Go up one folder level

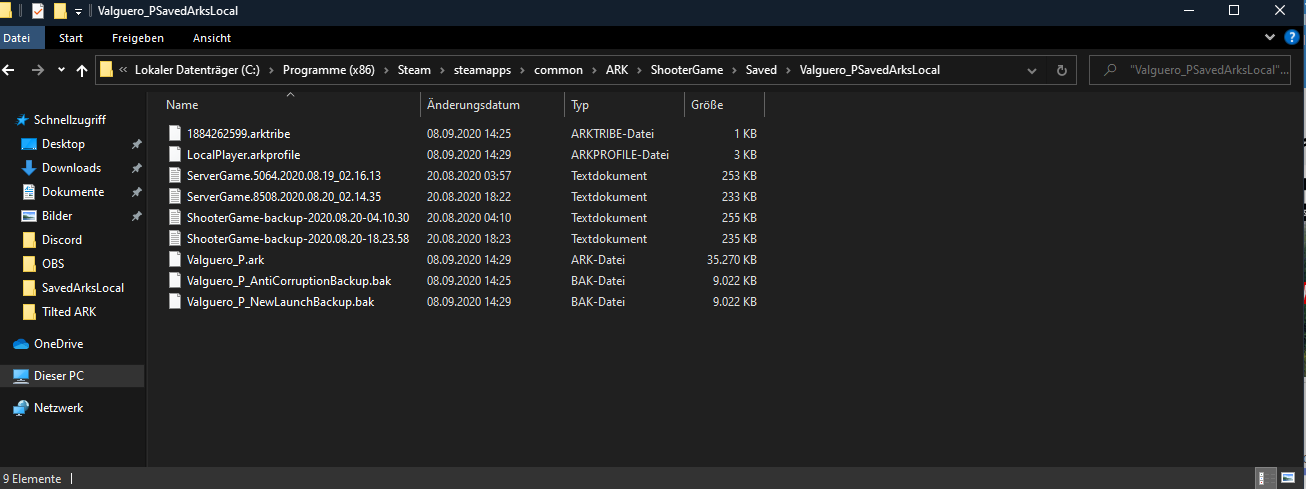pyautogui.click(x=82, y=71)
